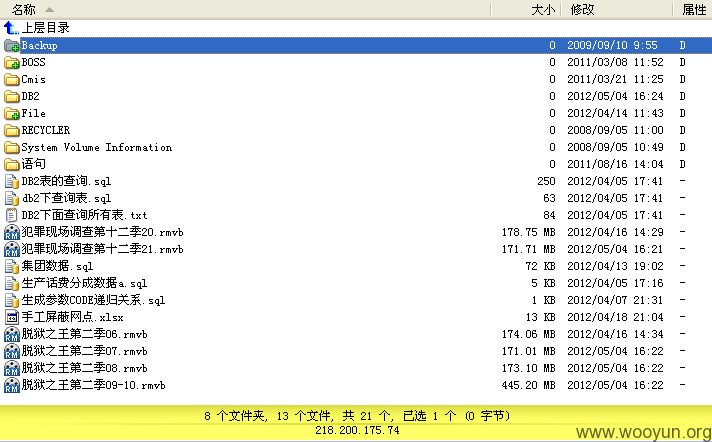712x442 pixels.
Task: Select the Cmis folder name
Action: 34,79
